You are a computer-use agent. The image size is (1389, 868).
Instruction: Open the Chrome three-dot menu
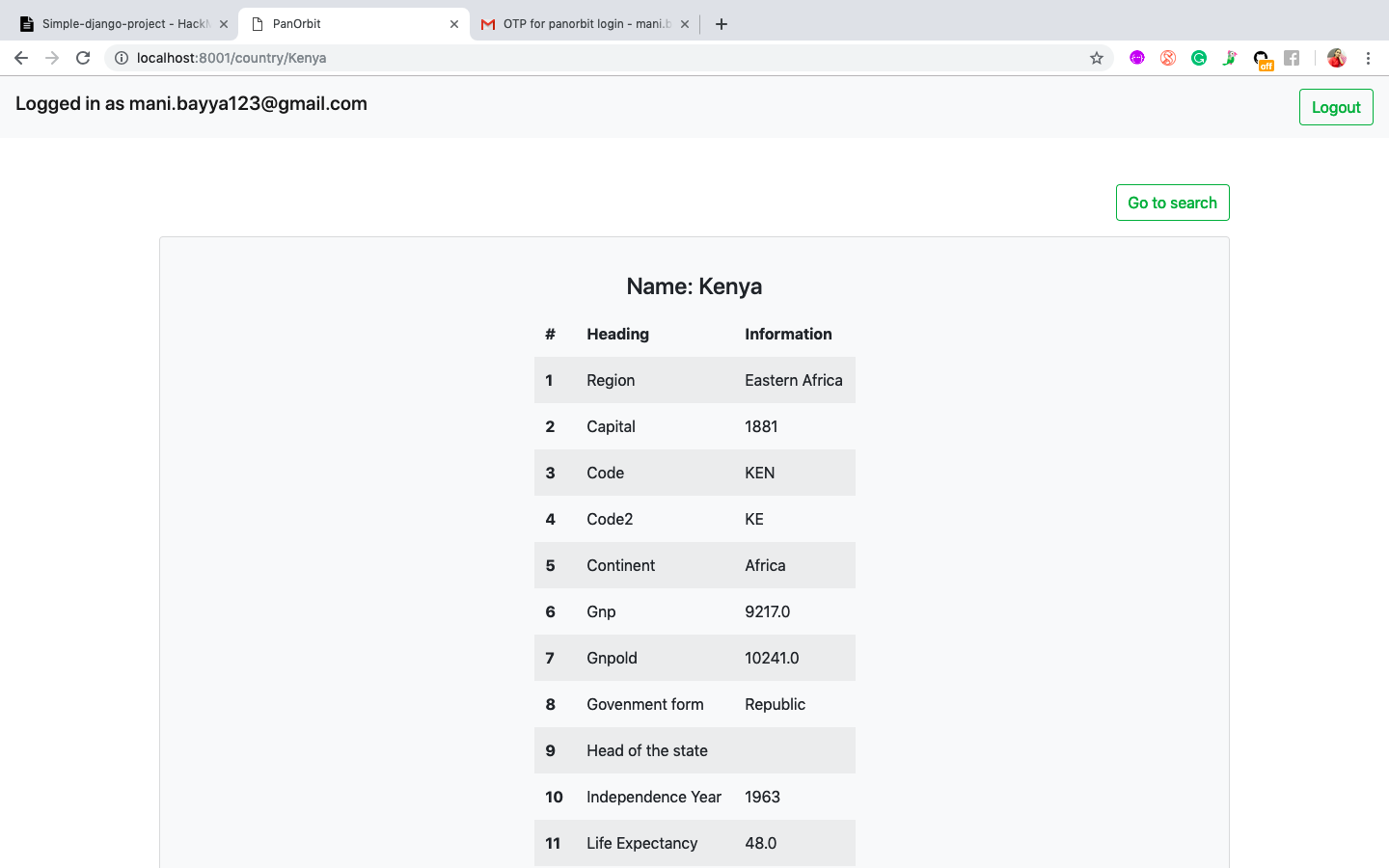(x=1368, y=58)
